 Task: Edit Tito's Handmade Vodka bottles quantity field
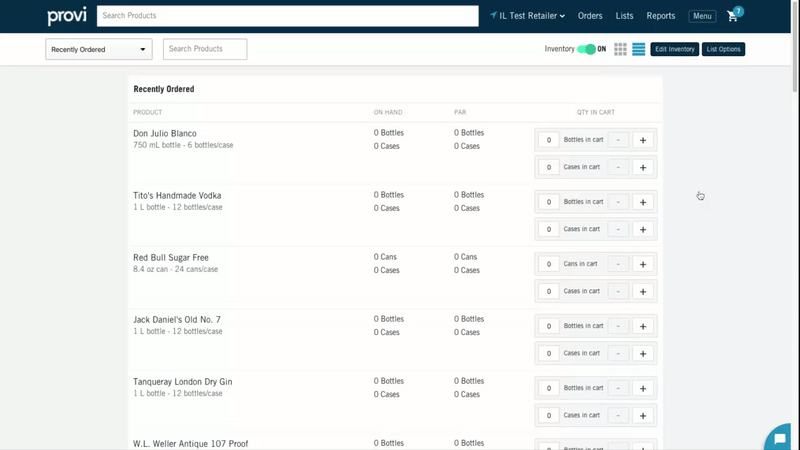(548, 202)
